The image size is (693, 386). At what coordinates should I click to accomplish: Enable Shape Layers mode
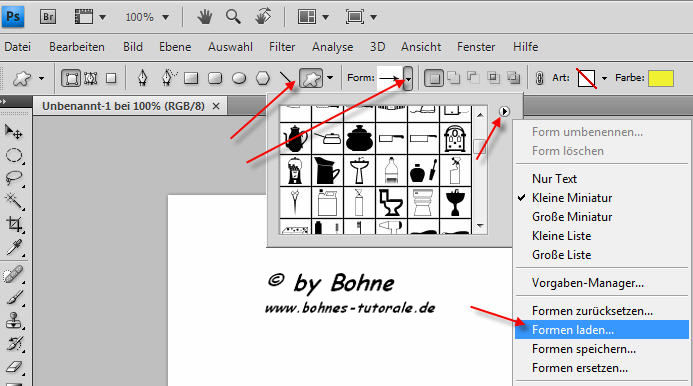71,79
